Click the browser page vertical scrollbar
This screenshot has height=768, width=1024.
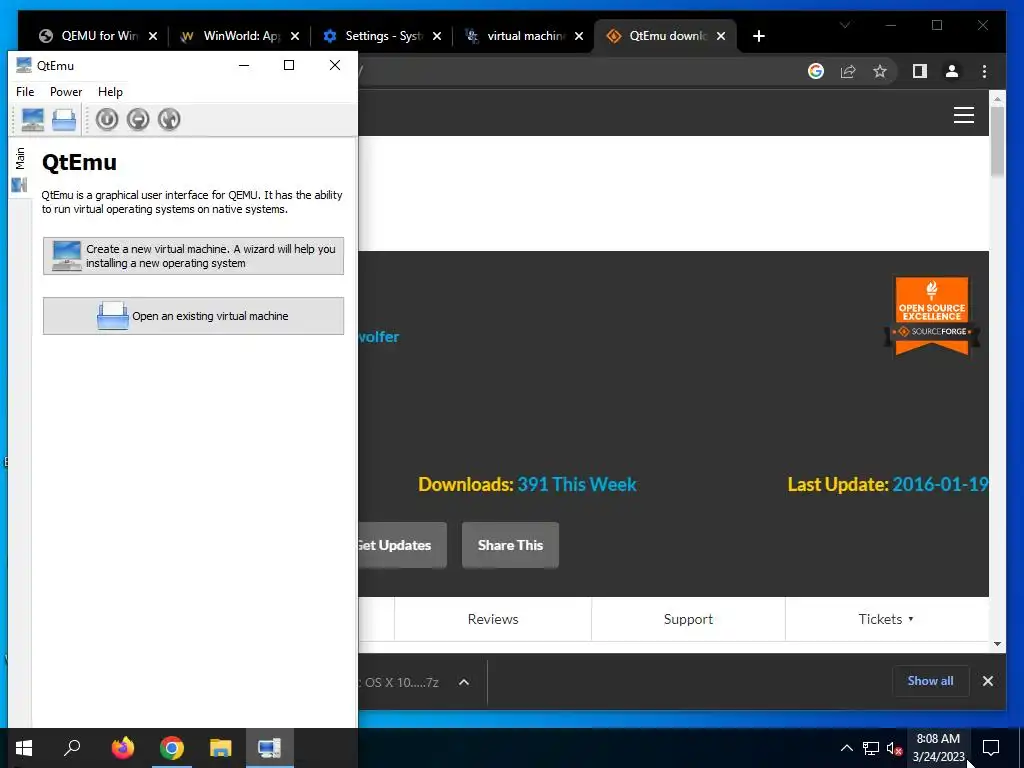click(997, 141)
